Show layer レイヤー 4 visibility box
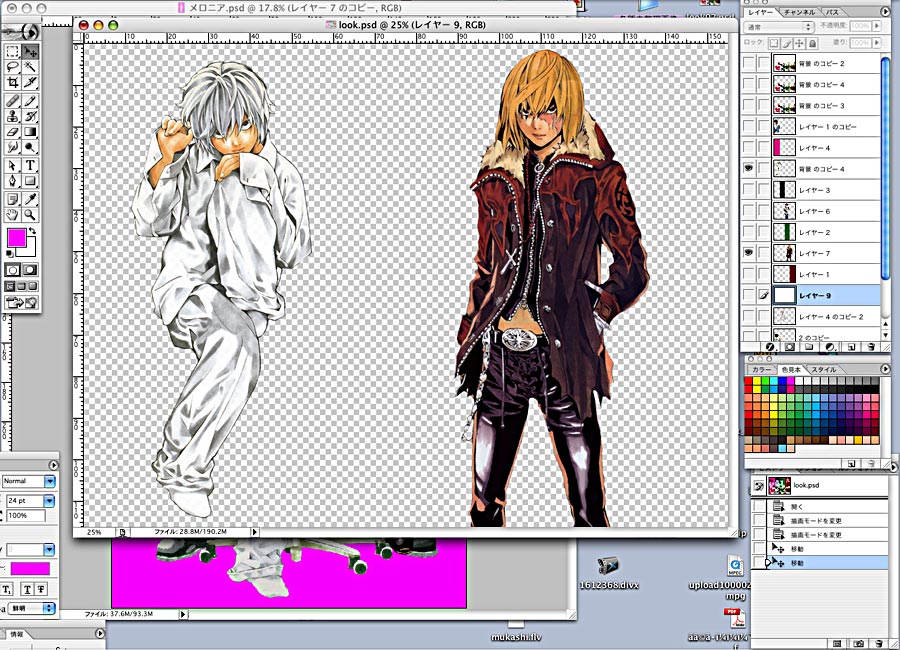Viewport: 900px width, 650px height. (x=748, y=147)
